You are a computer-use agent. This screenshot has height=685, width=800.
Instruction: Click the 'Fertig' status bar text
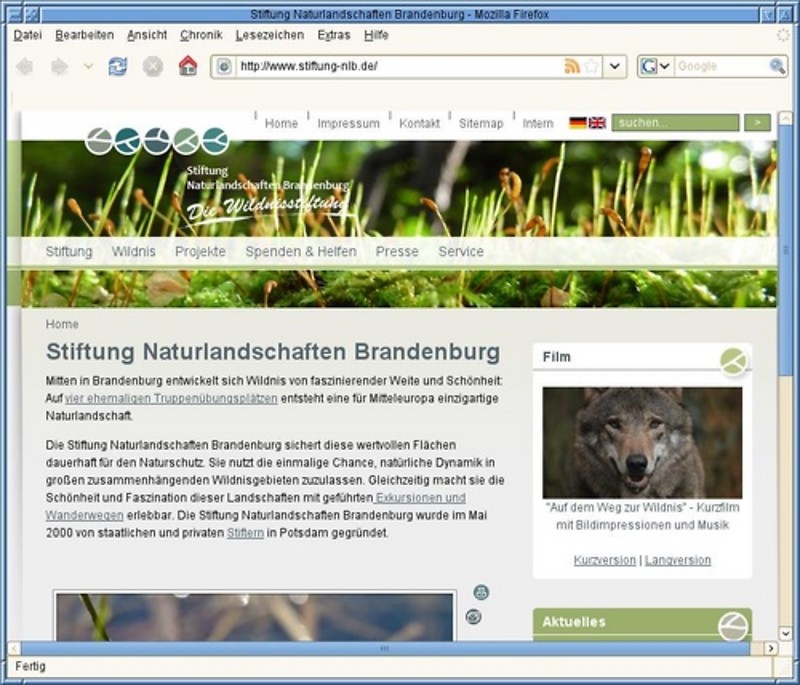(x=30, y=666)
